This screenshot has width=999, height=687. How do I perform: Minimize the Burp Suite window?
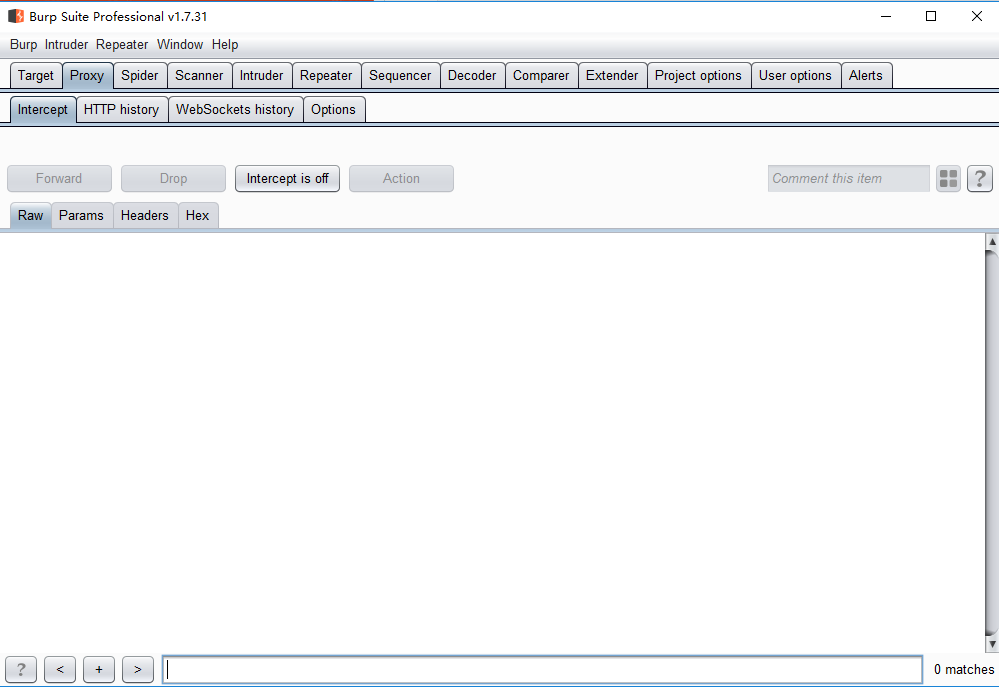886,16
